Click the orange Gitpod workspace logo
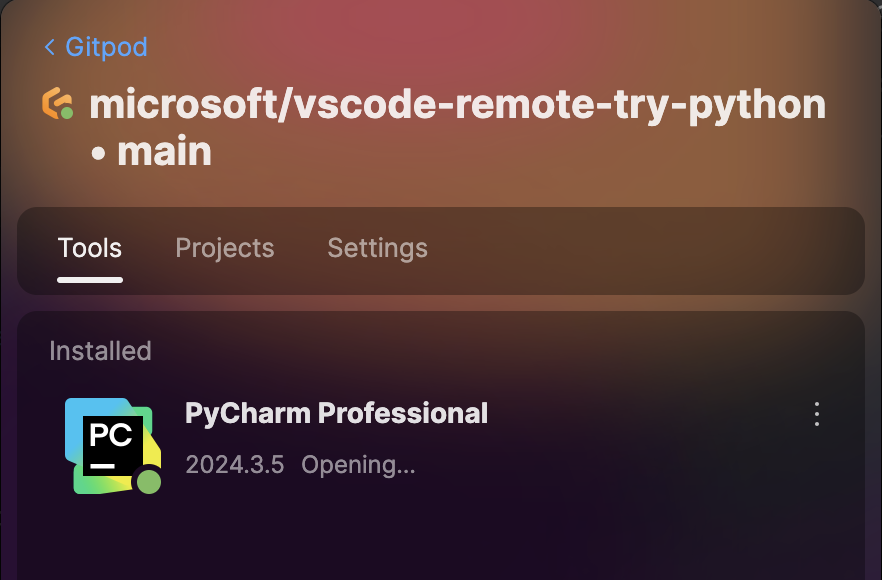 [57, 103]
